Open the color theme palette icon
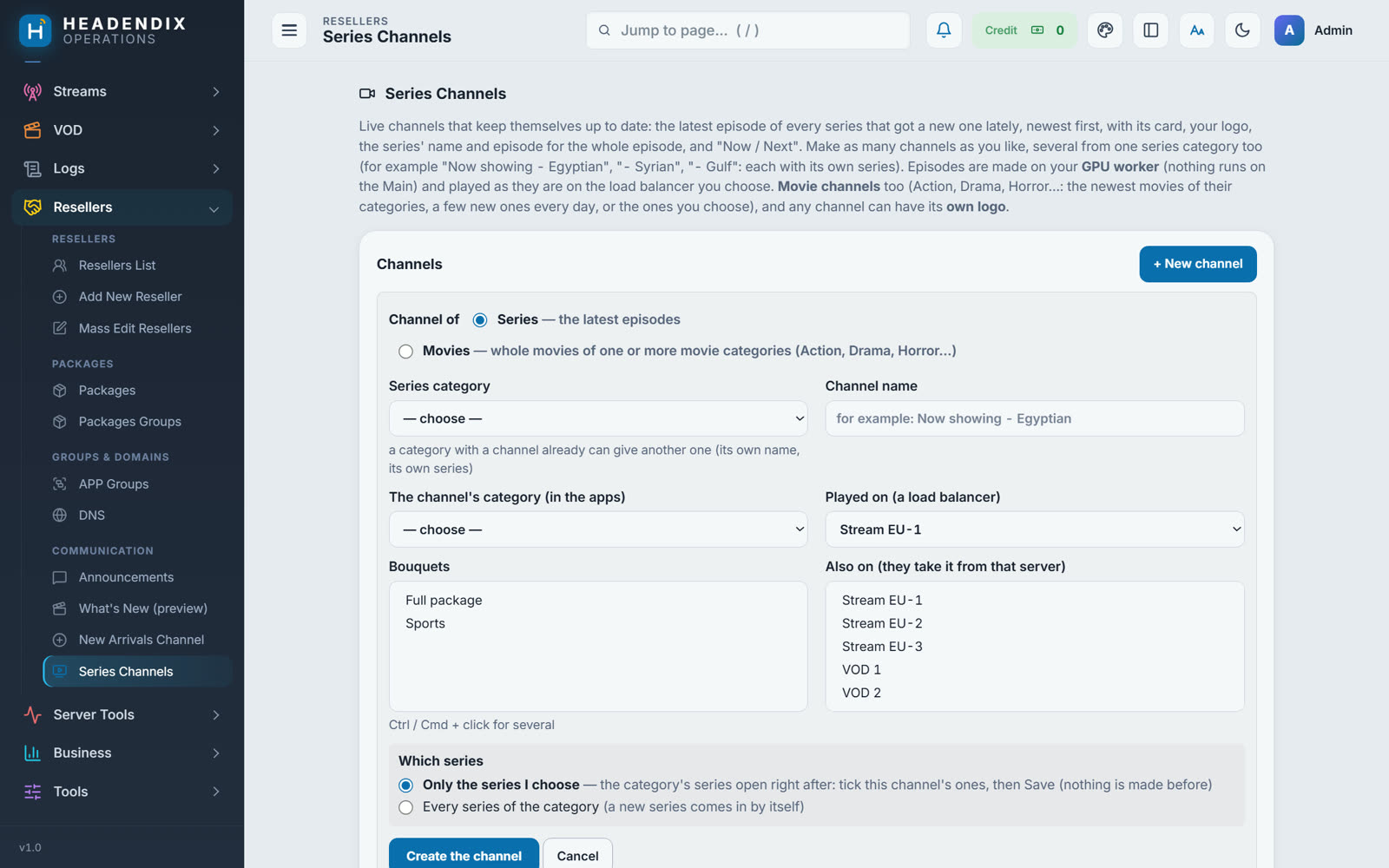The height and width of the screenshot is (868, 1389). pos(1105,30)
